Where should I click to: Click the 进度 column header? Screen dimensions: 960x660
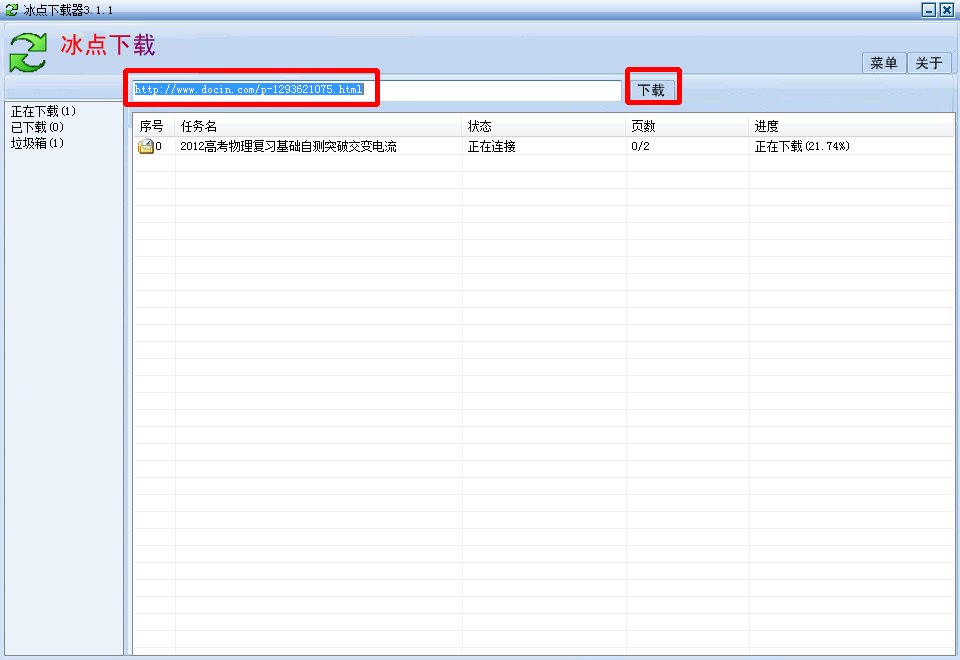[851, 126]
